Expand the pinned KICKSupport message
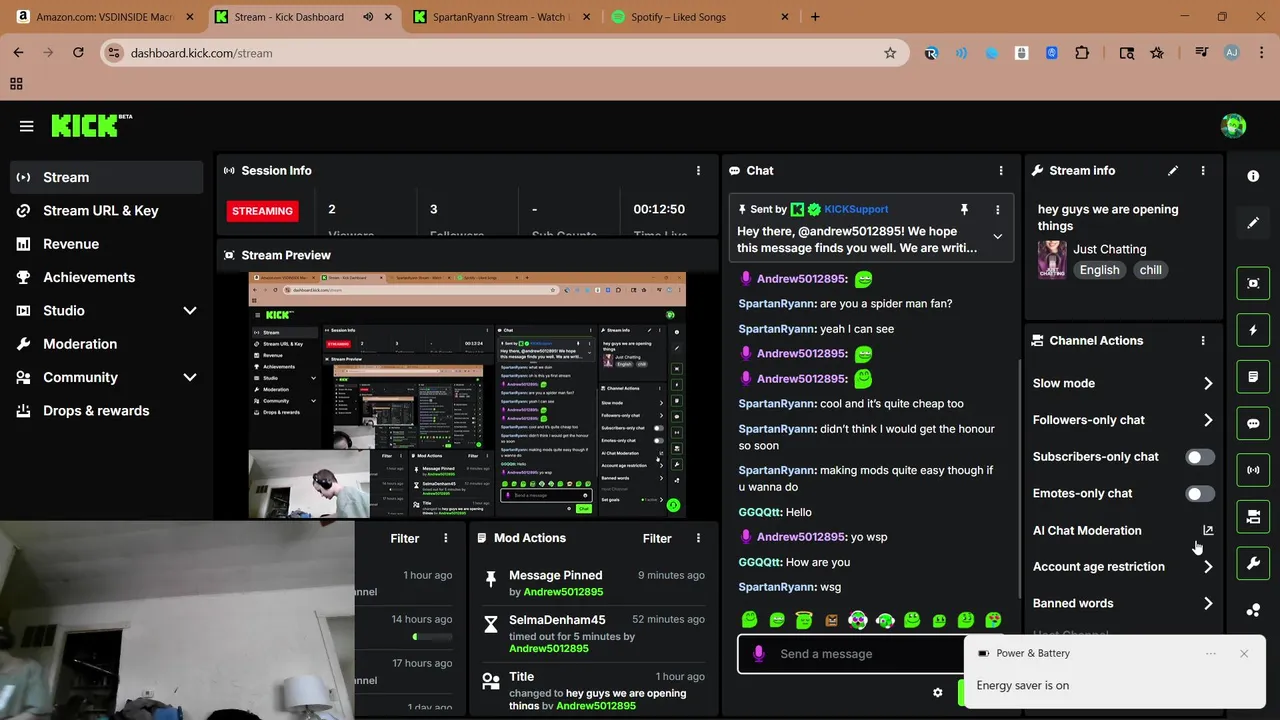This screenshot has height=720, width=1280. click(997, 237)
